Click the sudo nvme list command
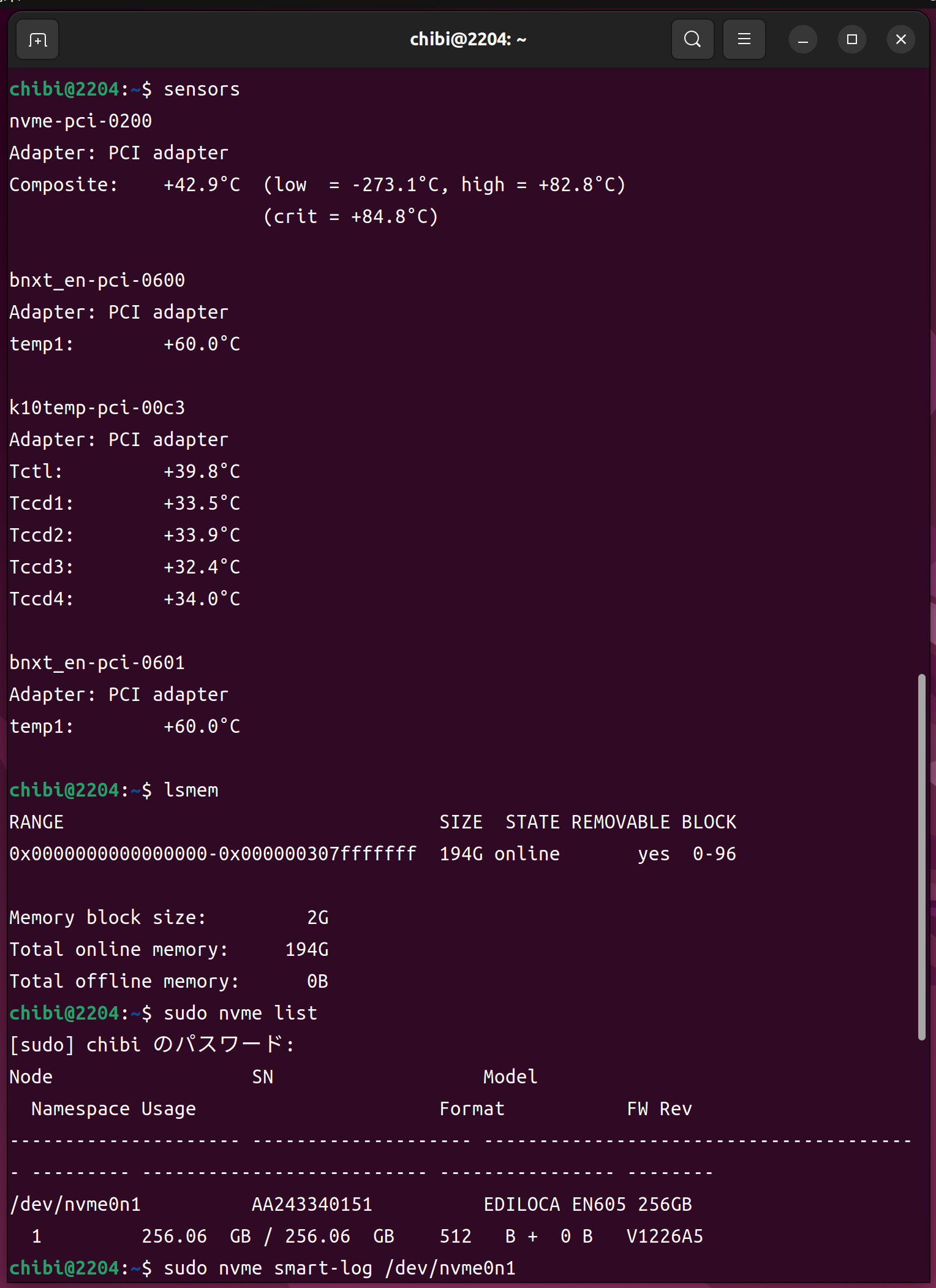936x1288 pixels. pyautogui.click(x=240, y=1013)
